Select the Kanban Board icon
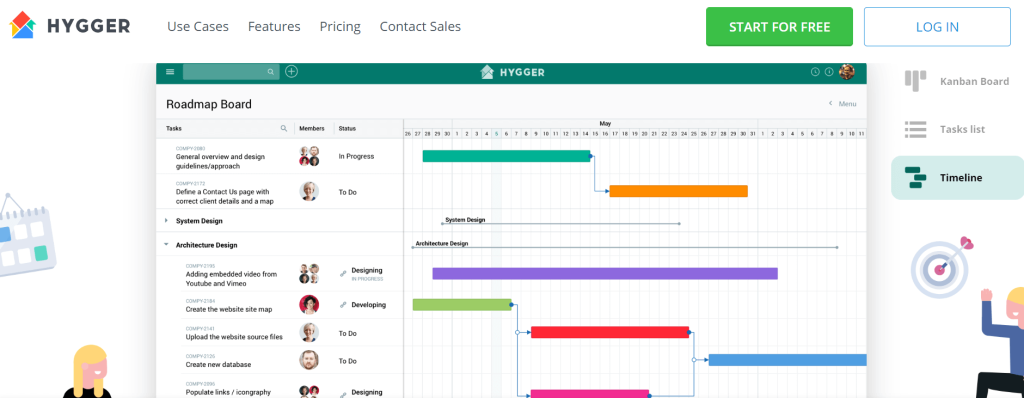The width and height of the screenshot is (1024, 398). [x=916, y=81]
